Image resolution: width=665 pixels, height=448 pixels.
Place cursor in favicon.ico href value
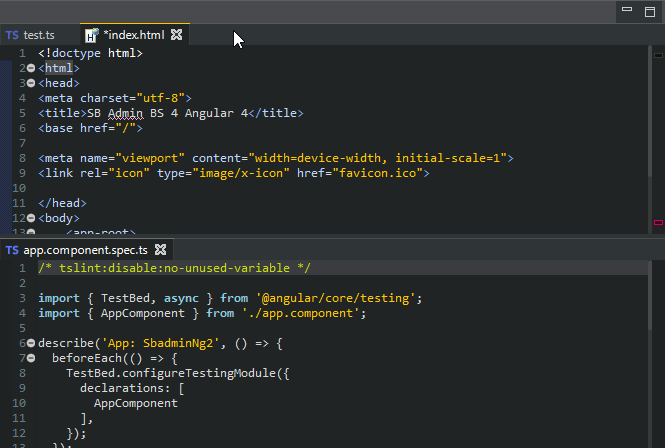click(377, 173)
